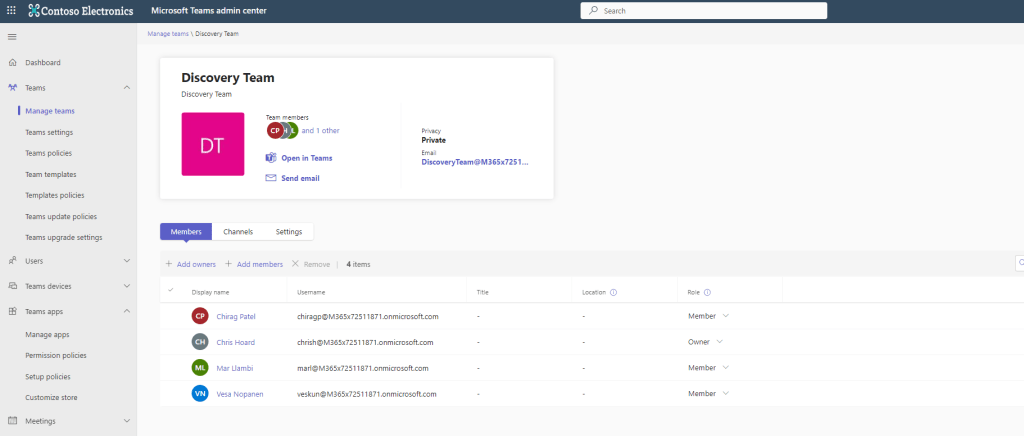Click the Add members button
The image size is (1024, 436).
pos(254,264)
